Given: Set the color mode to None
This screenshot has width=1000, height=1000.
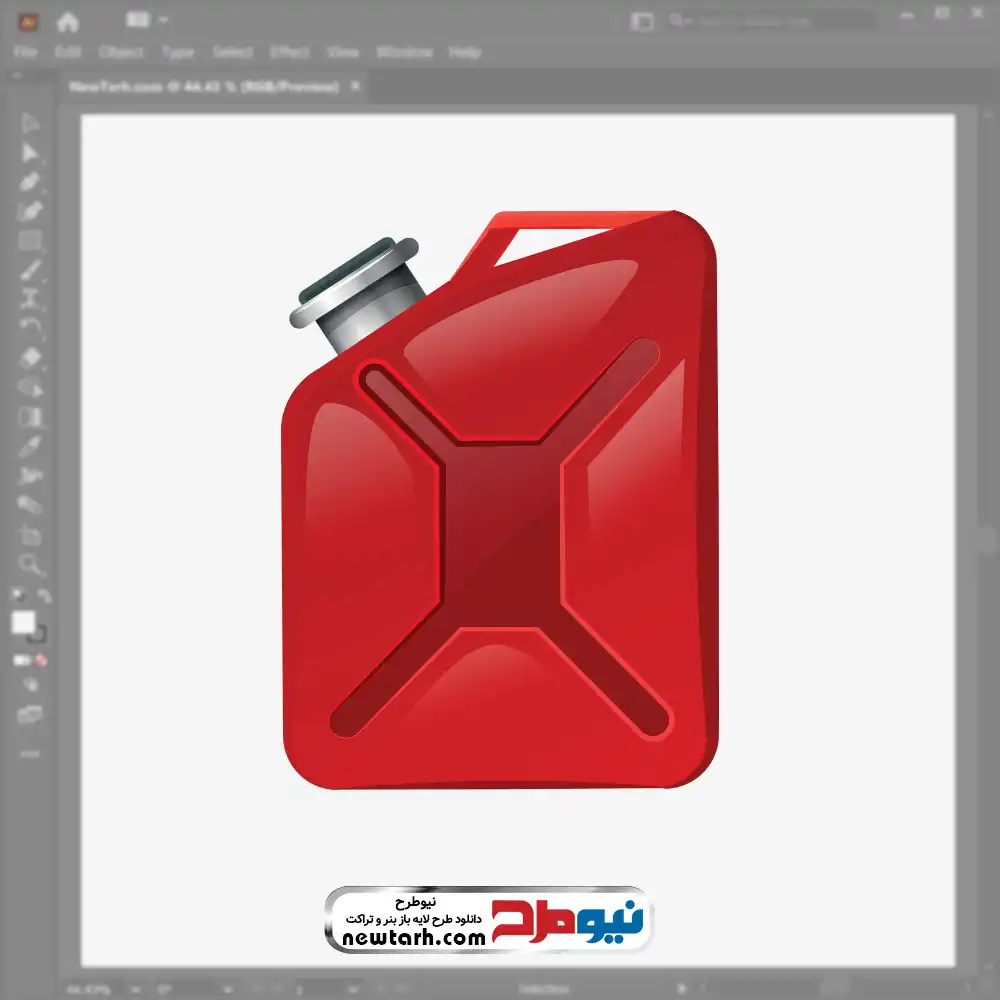Looking at the screenshot, I should [42, 661].
